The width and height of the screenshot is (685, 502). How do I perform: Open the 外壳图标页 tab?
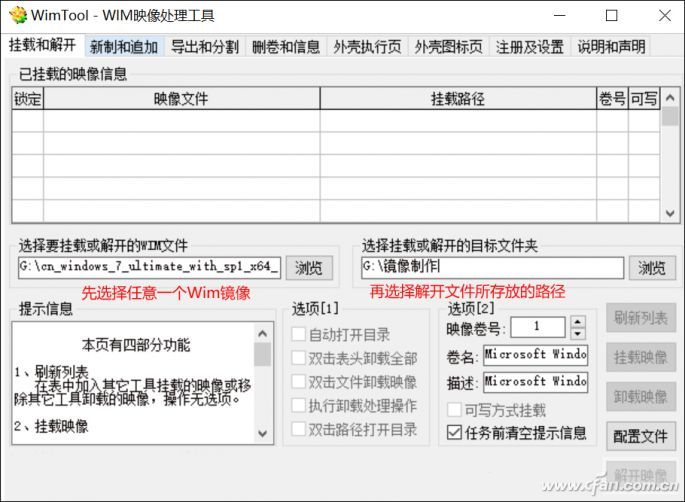pos(449,46)
